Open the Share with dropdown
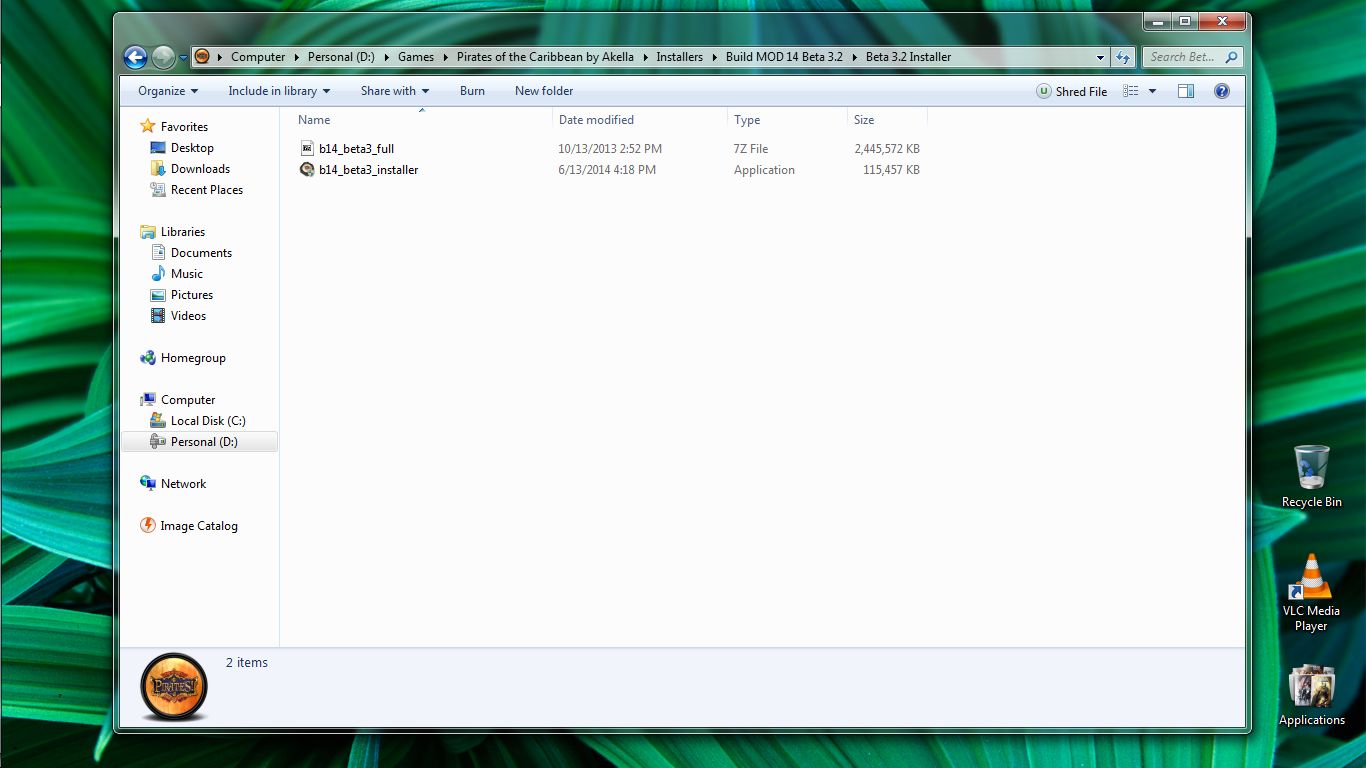1366x768 pixels. [395, 91]
